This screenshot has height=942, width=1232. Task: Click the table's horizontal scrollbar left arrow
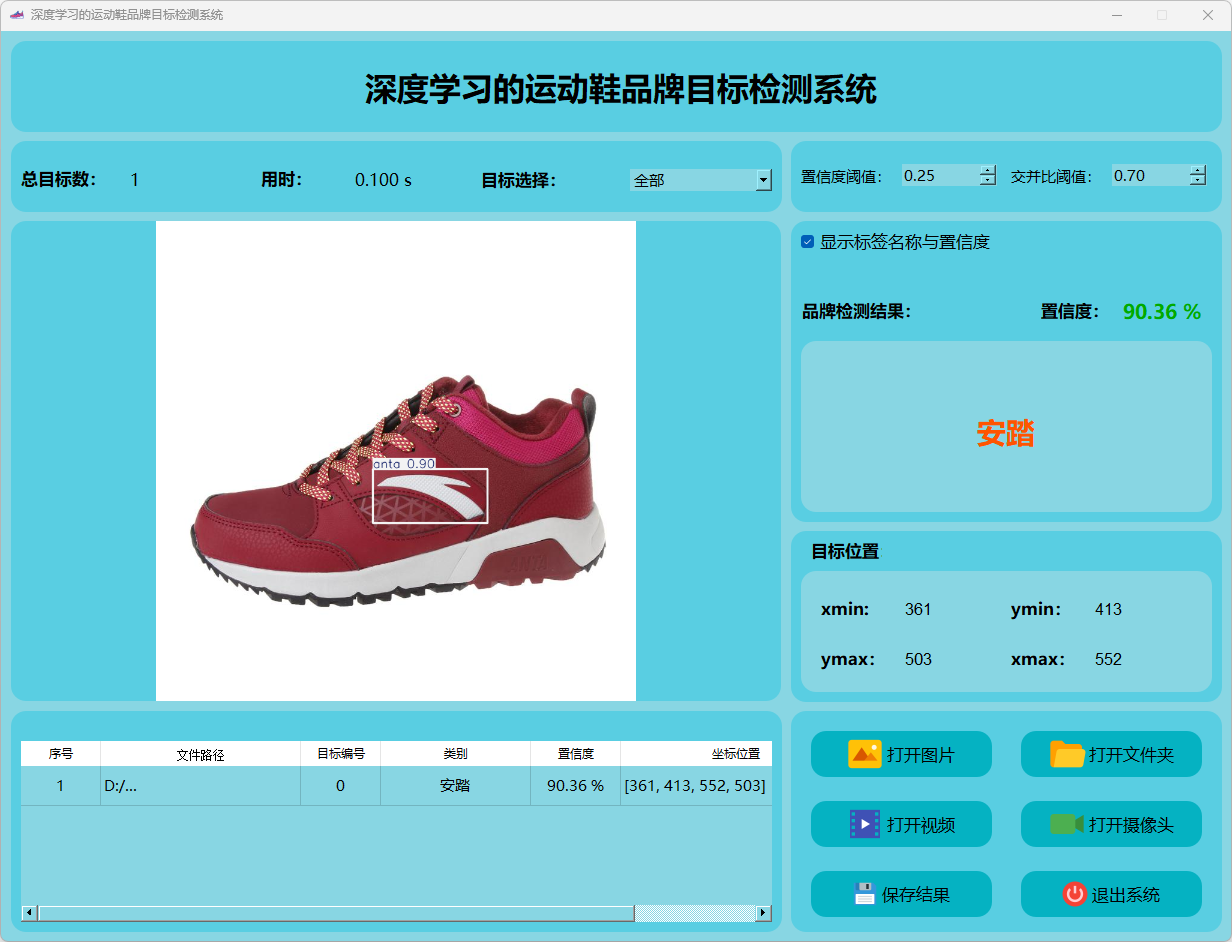(29, 913)
